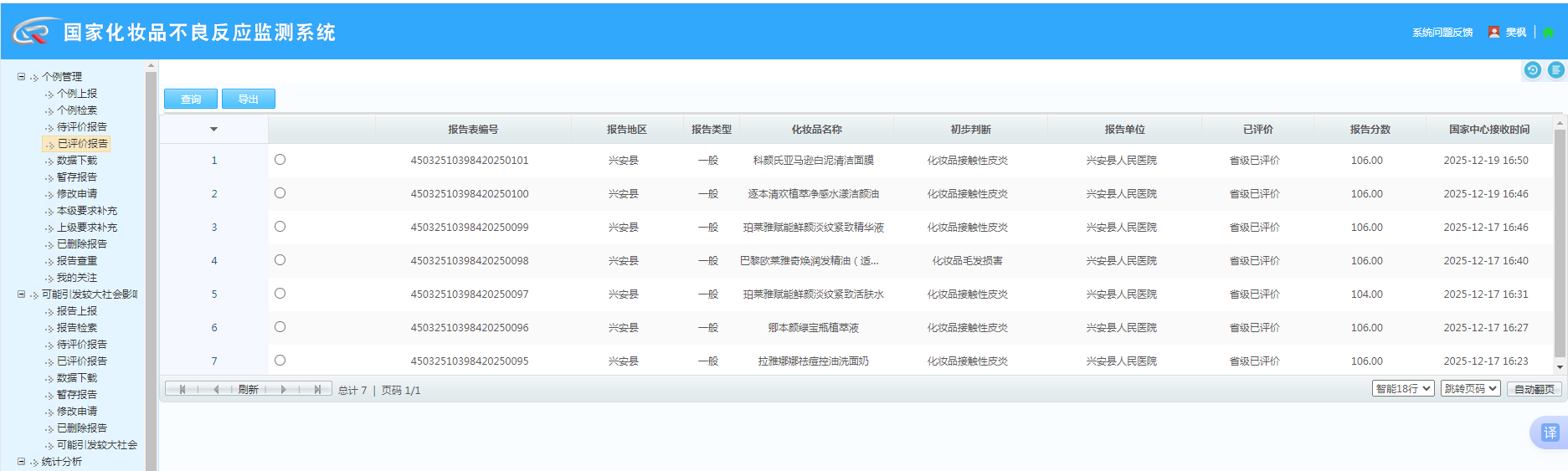This screenshot has width=1568, height=471.
Task: Select radio button for row 7
Action: (280, 361)
